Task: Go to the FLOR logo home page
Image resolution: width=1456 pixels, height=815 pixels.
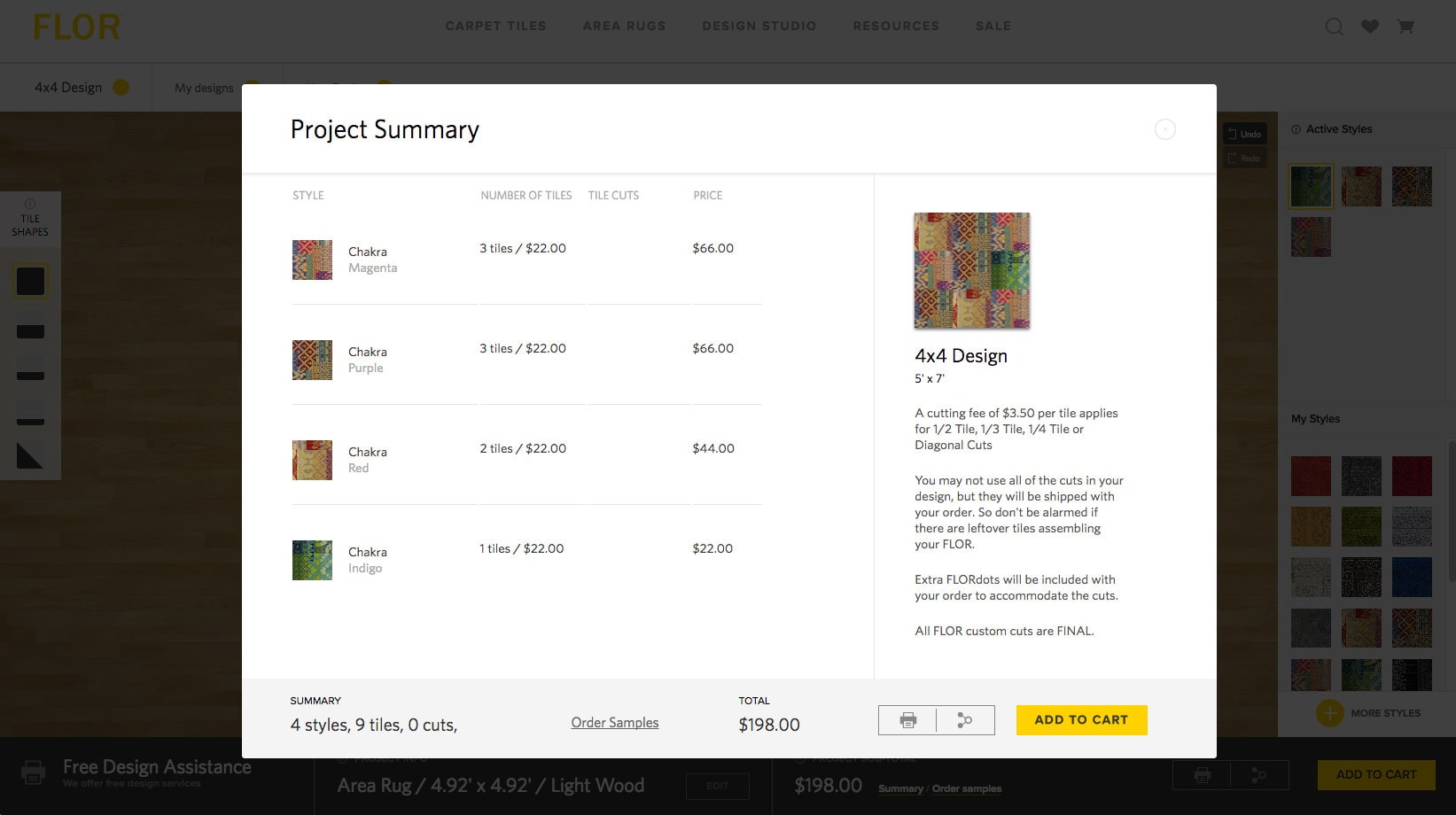Action: 76,27
